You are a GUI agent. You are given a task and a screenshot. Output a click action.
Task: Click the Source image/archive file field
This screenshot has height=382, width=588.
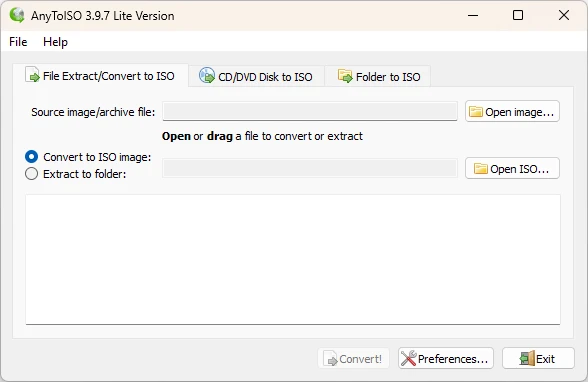click(x=310, y=111)
